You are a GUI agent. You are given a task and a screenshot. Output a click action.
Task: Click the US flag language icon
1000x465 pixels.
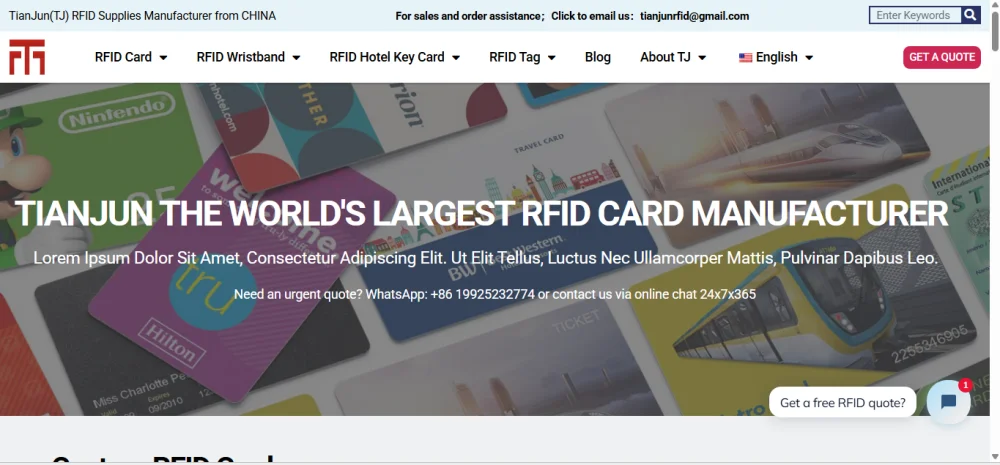click(746, 57)
